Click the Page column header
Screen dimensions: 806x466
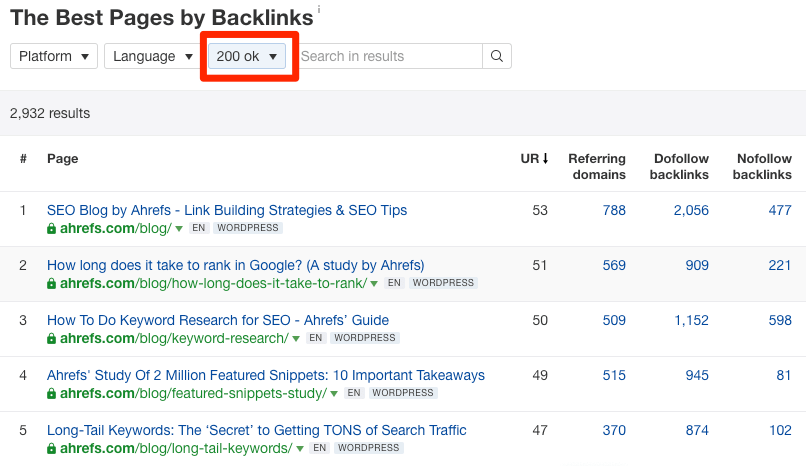click(x=63, y=158)
